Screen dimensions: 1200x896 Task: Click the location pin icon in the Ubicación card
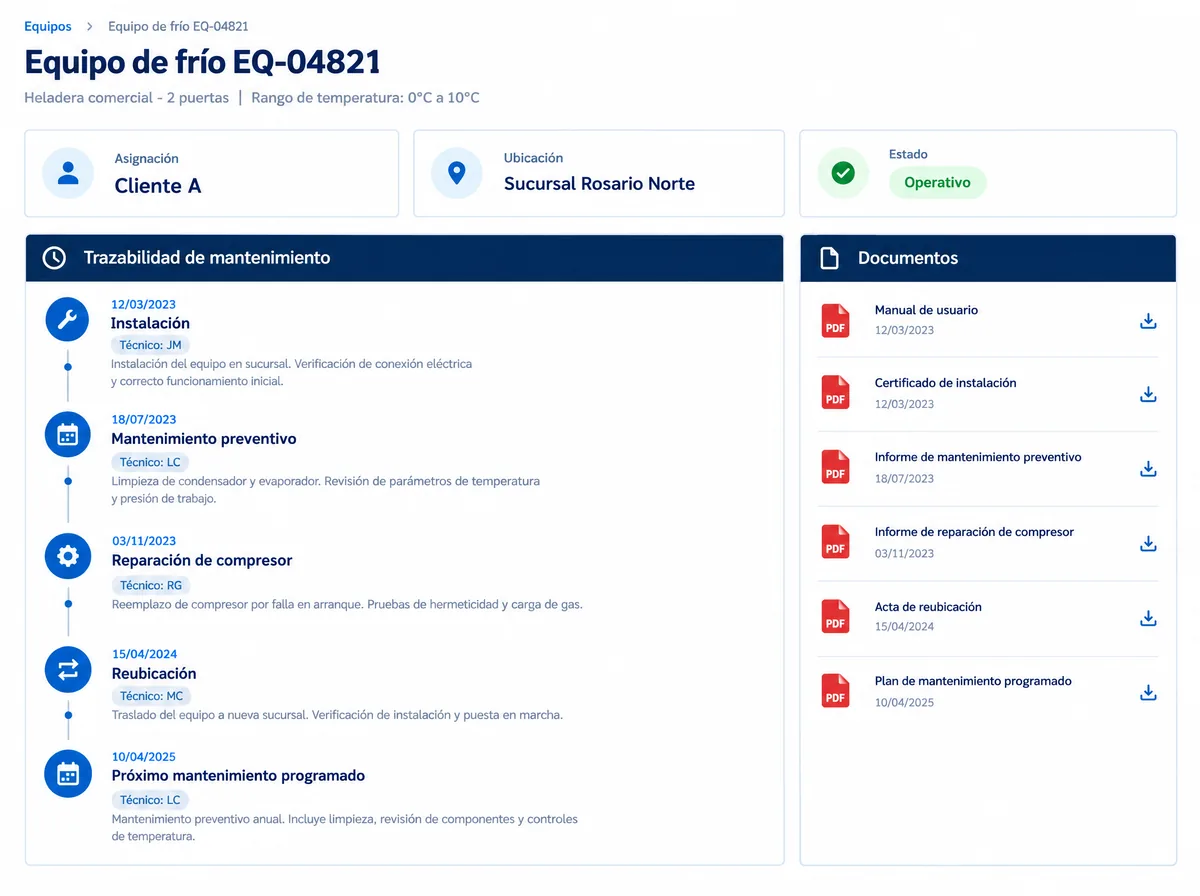457,173
